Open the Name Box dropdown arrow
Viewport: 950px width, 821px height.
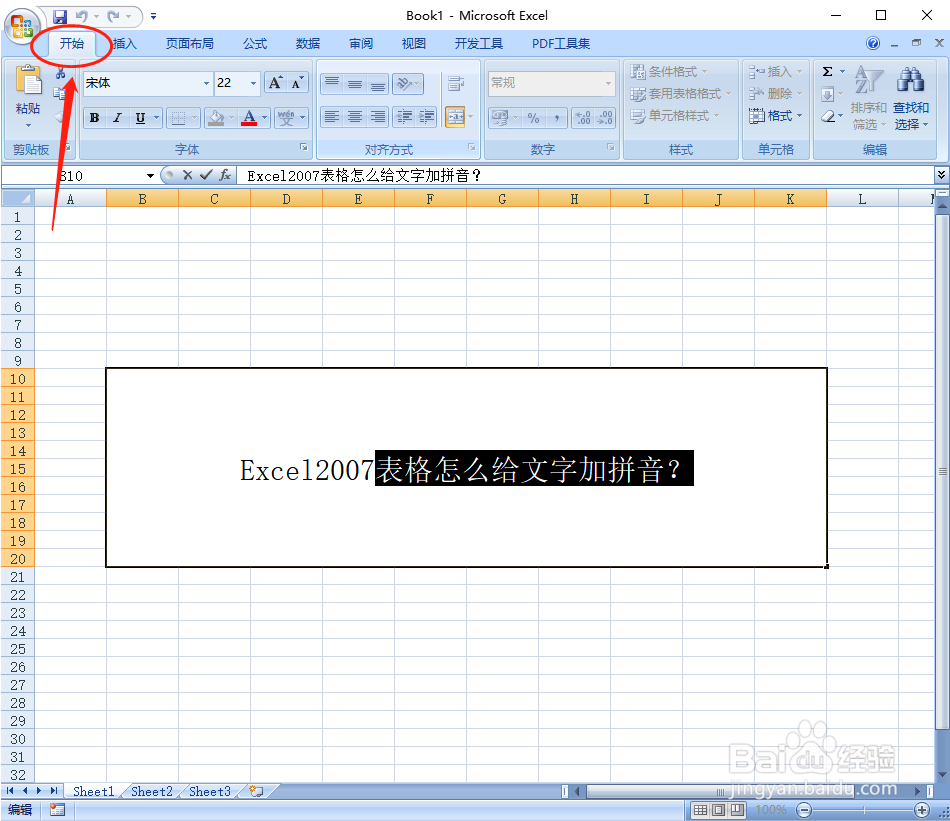(150, 176)
